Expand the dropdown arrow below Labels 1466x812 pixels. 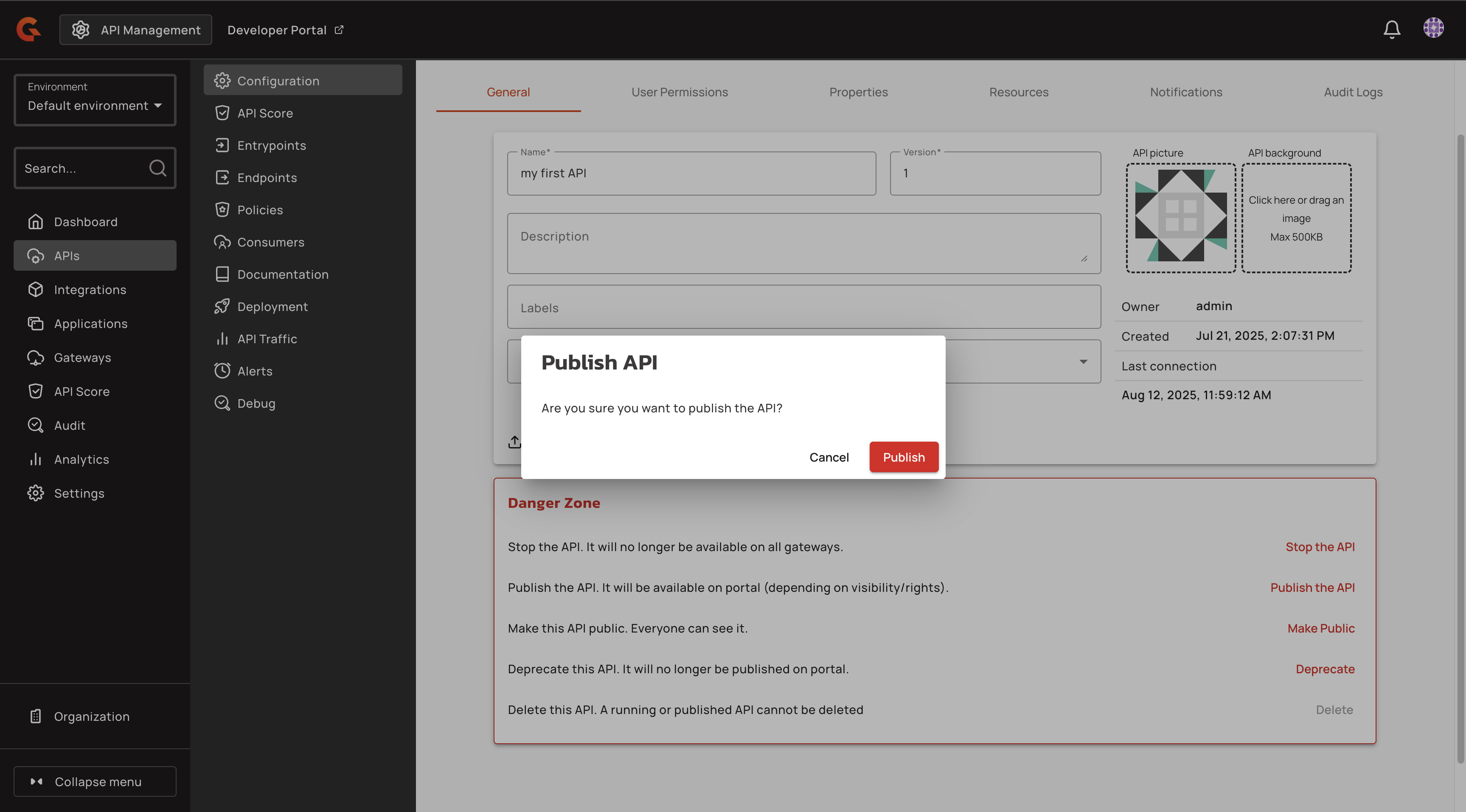point(1083,362)
